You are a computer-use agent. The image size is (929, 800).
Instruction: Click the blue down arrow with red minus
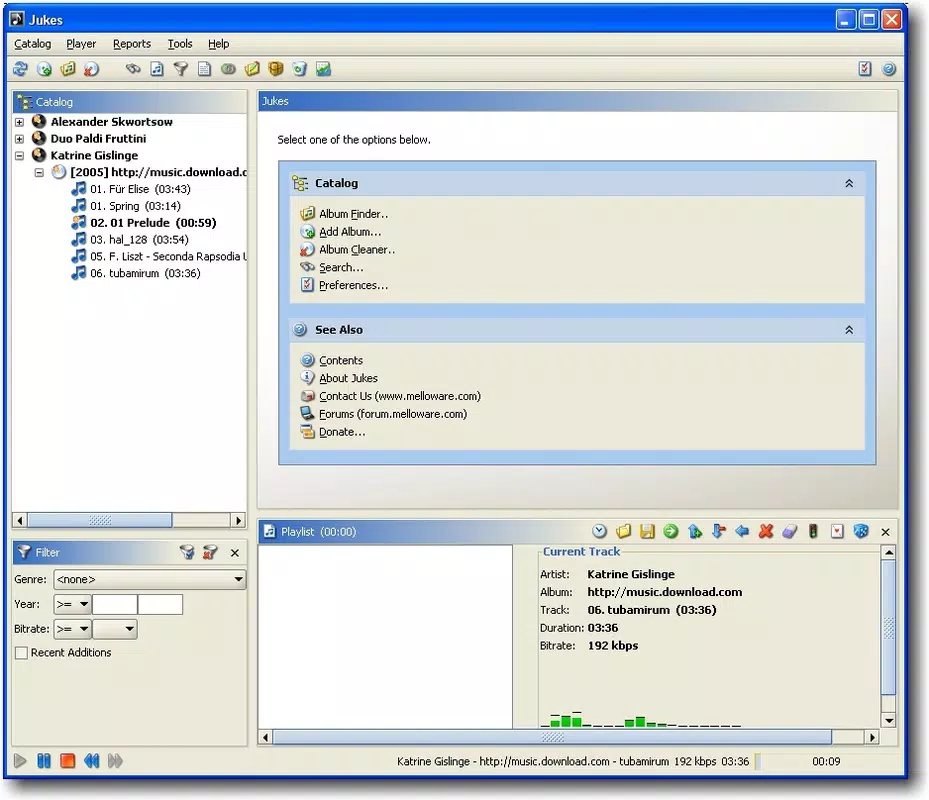point(719,532)
